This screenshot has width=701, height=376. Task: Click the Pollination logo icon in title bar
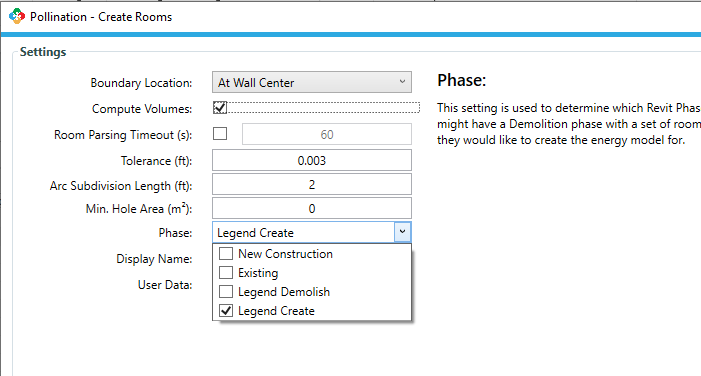[x=17, y=16]
